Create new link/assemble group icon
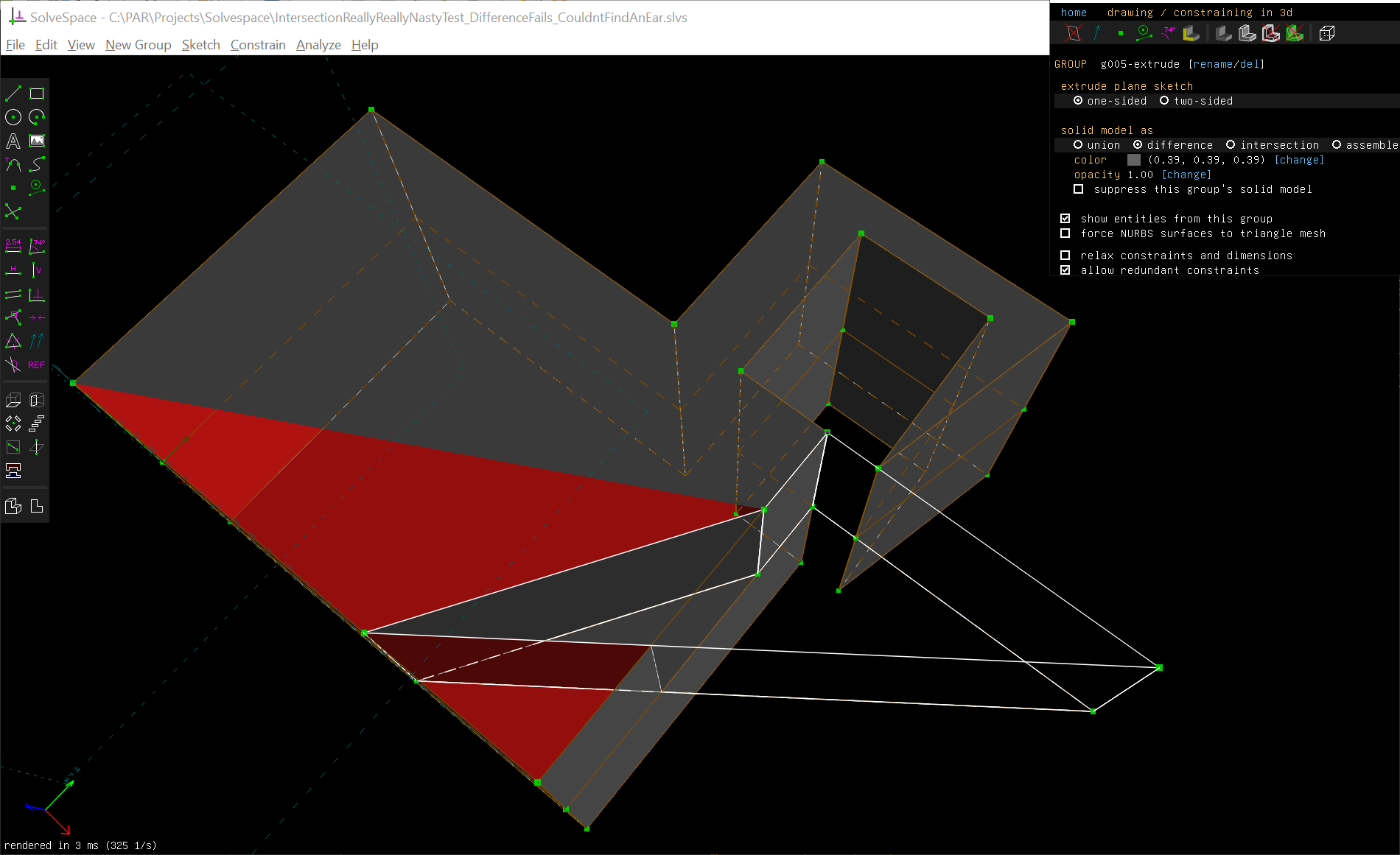Screen dimensions: 1400x855 [13, 471]
